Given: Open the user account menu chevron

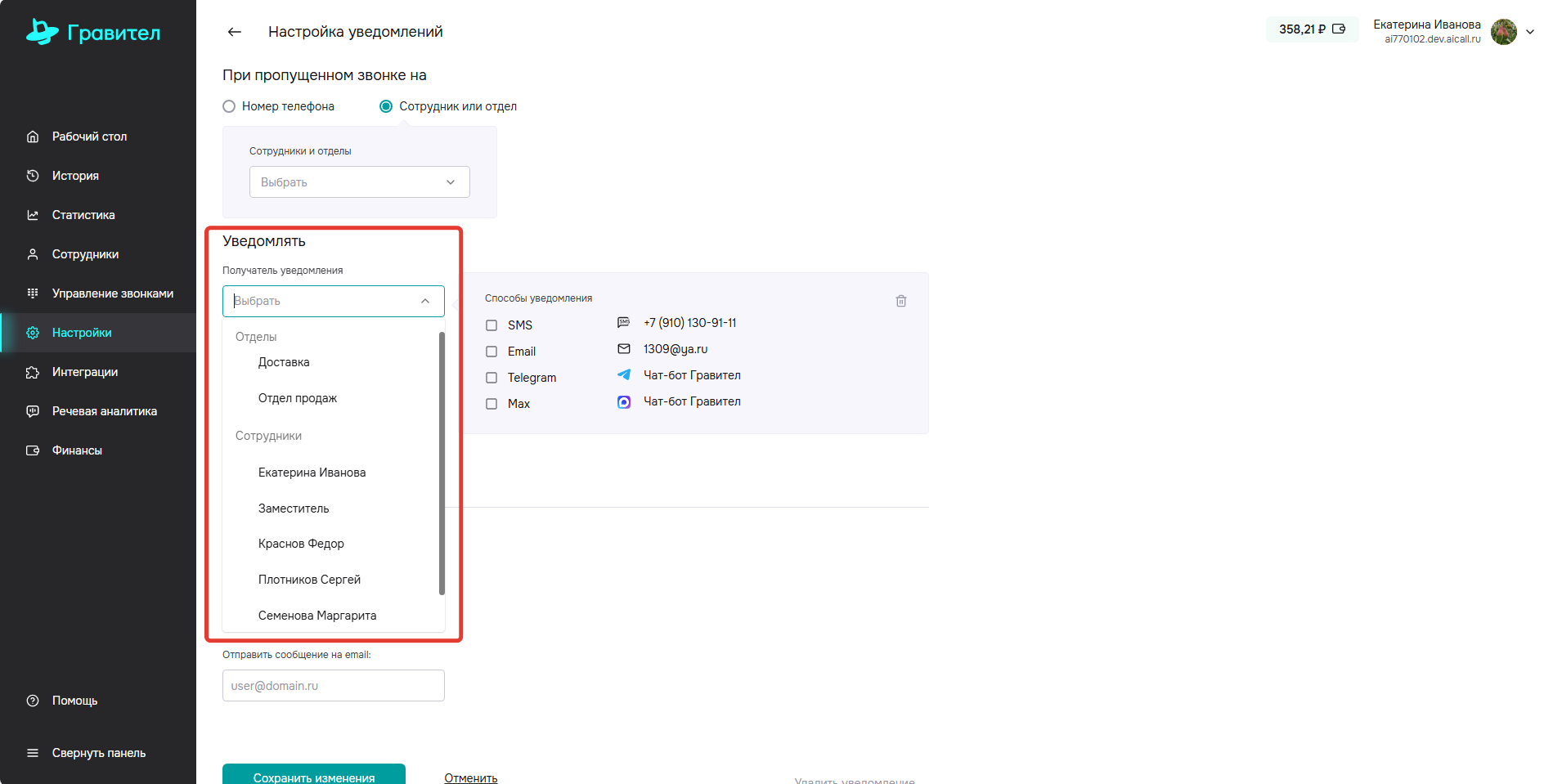Looking at the screenshot, I should point(1530,32).
